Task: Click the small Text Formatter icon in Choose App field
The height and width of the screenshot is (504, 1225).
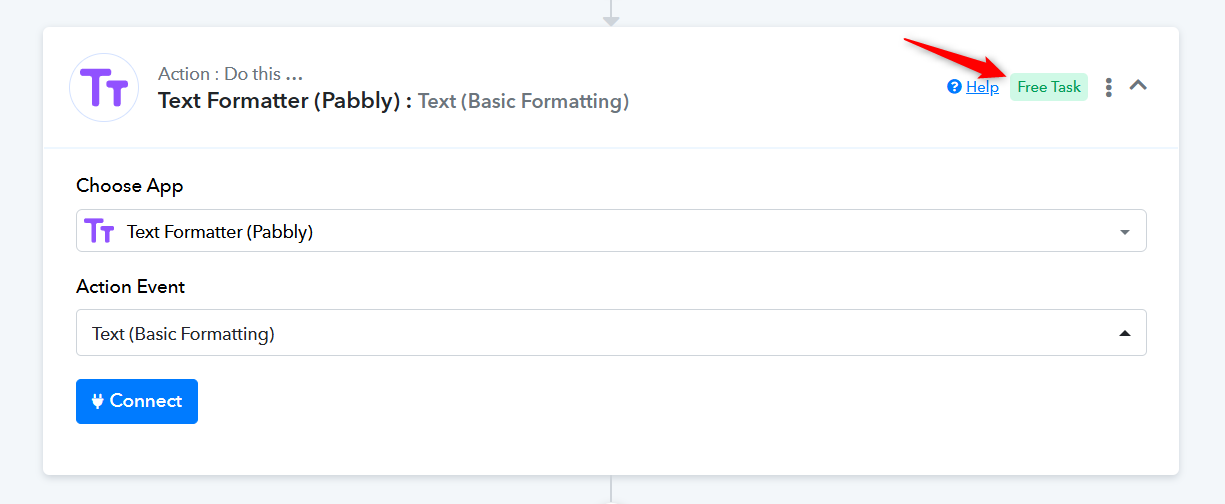Action: coord(99,231)
